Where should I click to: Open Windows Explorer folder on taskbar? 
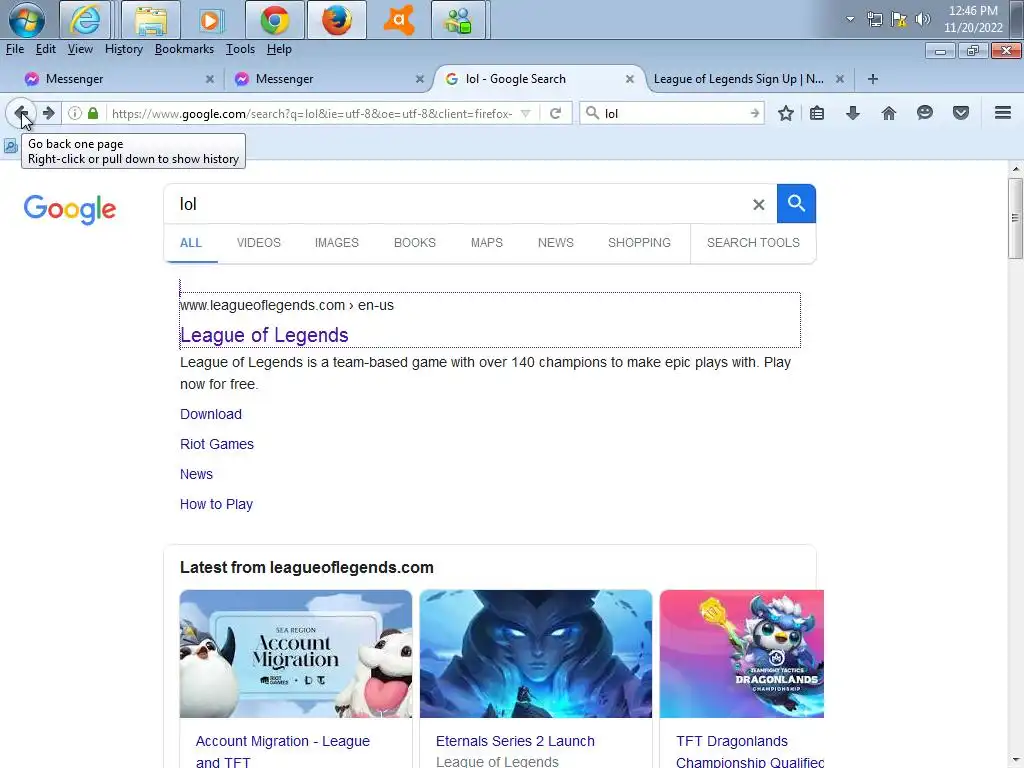coord(151,20)
